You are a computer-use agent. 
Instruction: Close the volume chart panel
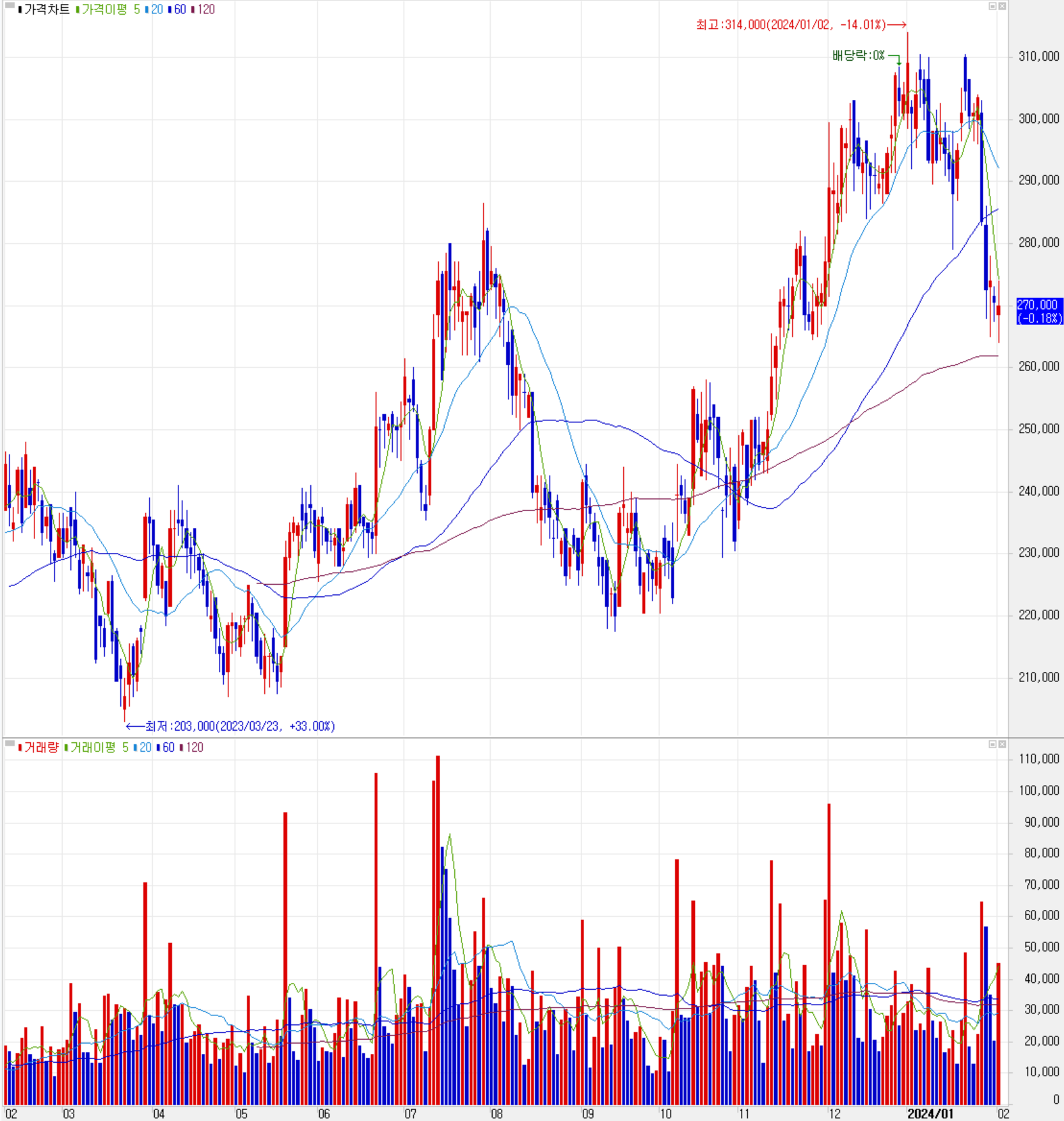point(1002,744)
